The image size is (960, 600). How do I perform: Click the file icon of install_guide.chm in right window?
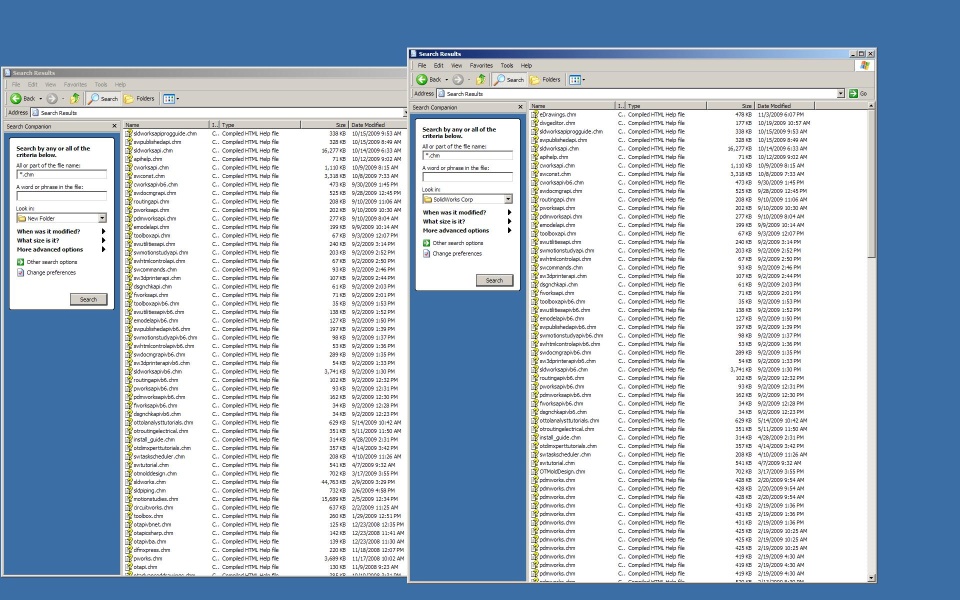click(534, 438)
